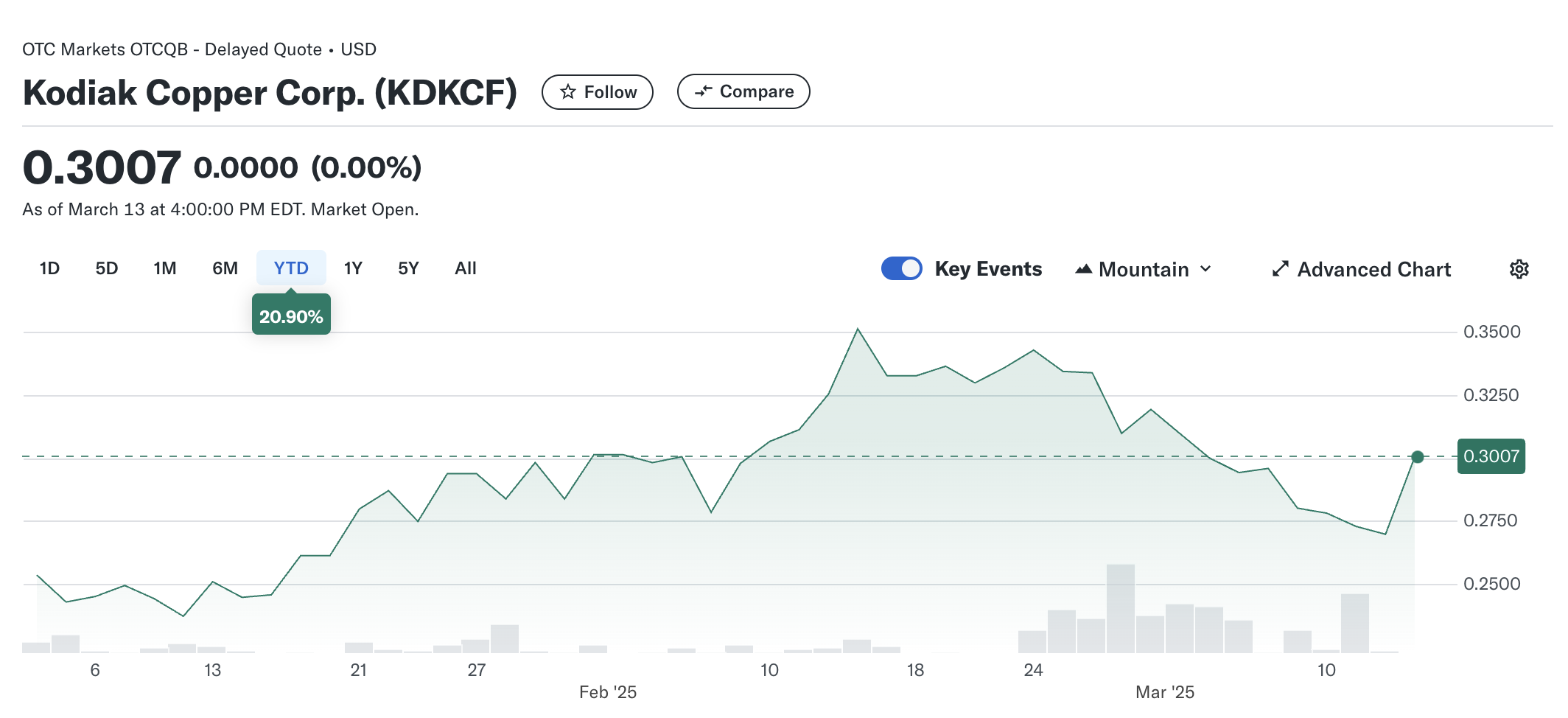The width and height of the screenshot is (1568, 718).
Task: Switch chart to 1Y range
Action: [353, 268]
